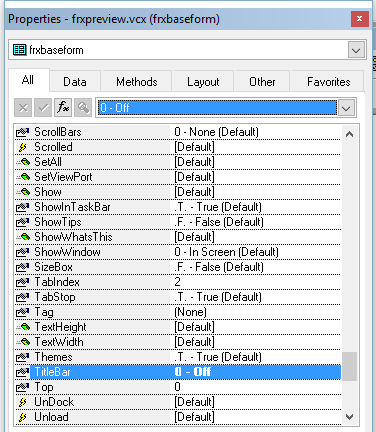
Task: Click the scrollbar down arrow
Action: coord(349,416)
